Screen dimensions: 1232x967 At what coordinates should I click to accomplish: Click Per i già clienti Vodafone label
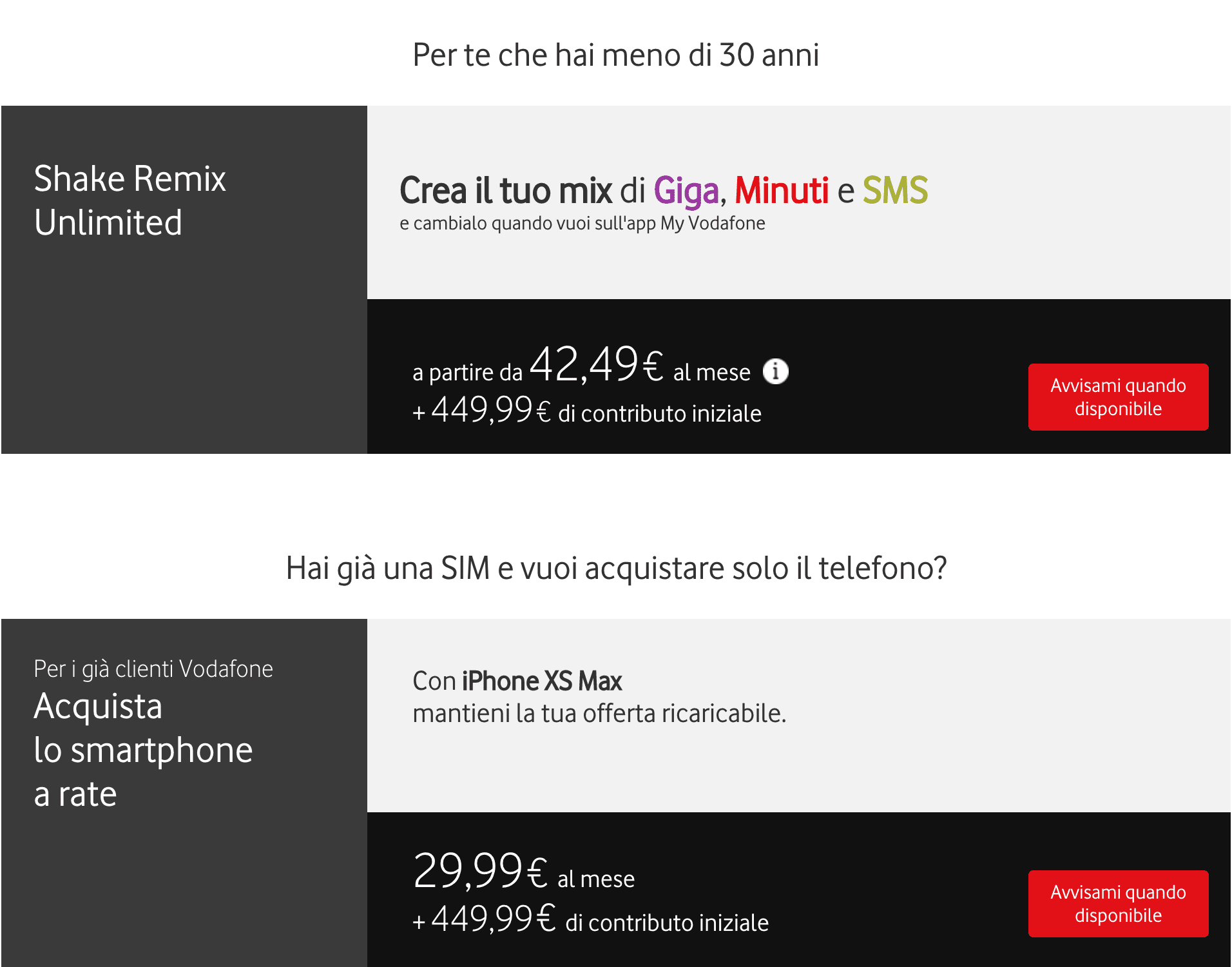pyautogui.click(x=153, y=669)
